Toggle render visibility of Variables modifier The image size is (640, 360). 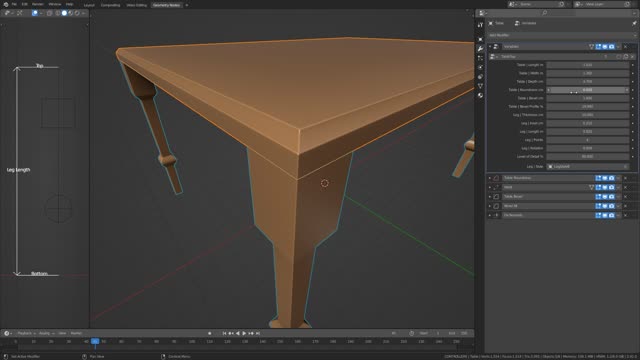click(x=611, y=47)
